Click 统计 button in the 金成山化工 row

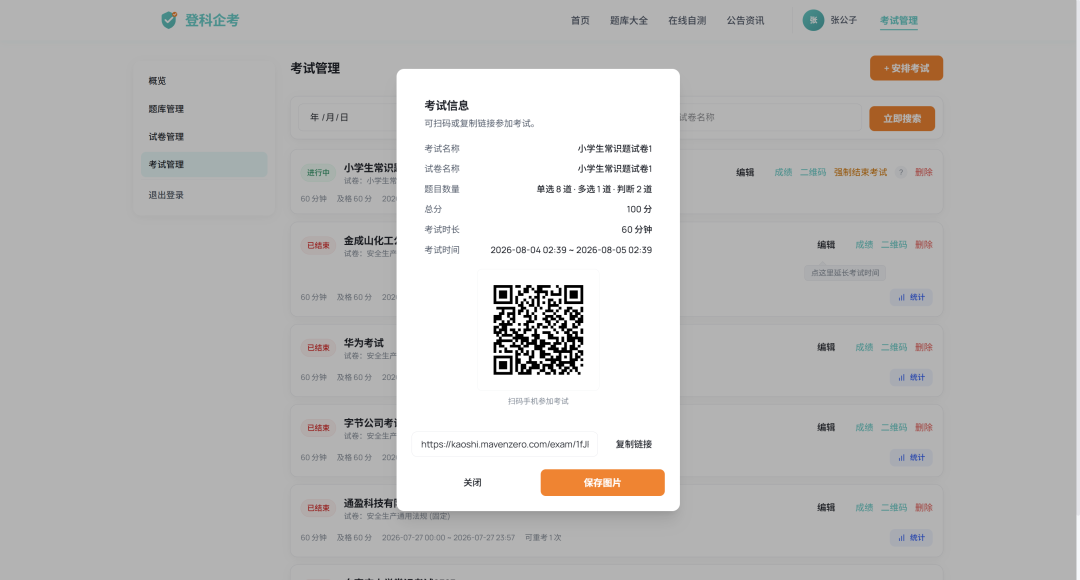pyautogui.click(x=911, y=298)
